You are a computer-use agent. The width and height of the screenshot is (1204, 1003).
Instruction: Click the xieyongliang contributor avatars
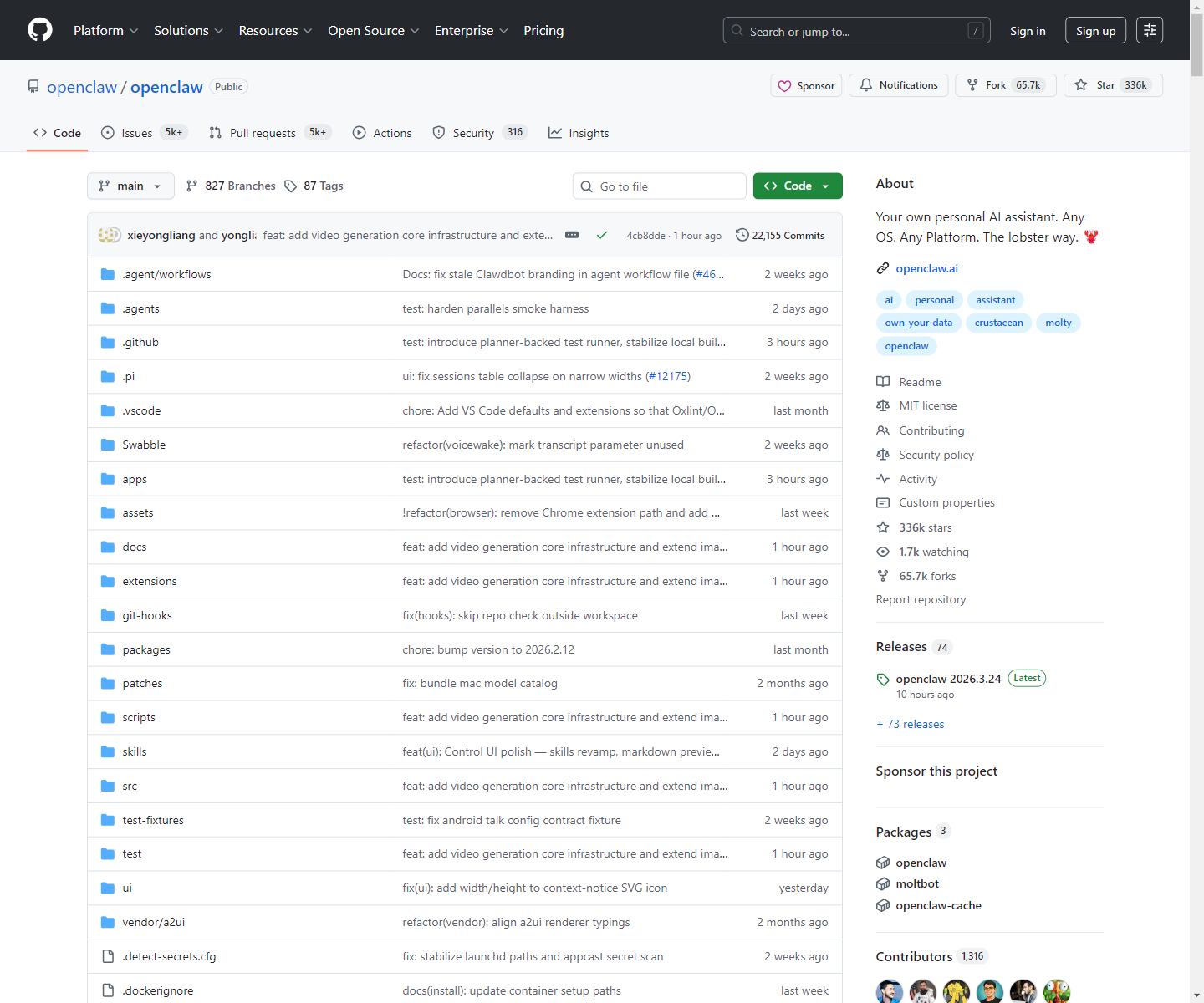coord(110,235)
